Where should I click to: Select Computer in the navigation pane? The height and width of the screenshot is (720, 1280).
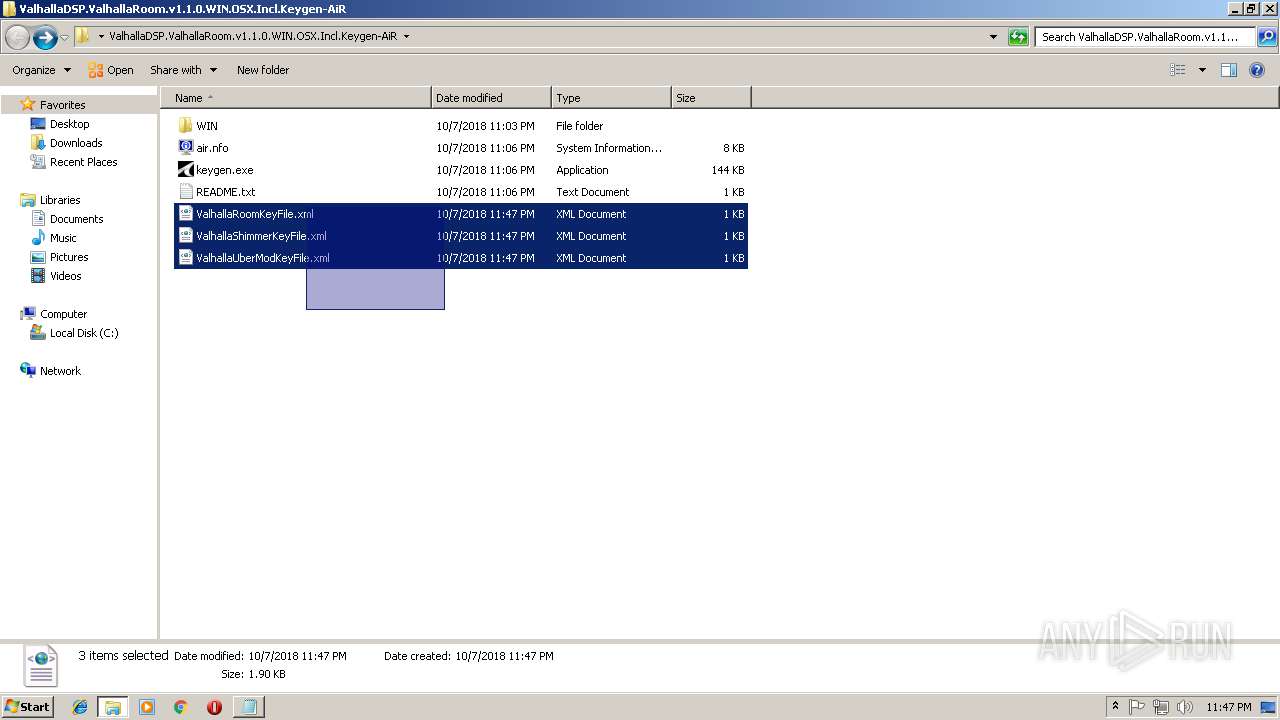point(63,314)
